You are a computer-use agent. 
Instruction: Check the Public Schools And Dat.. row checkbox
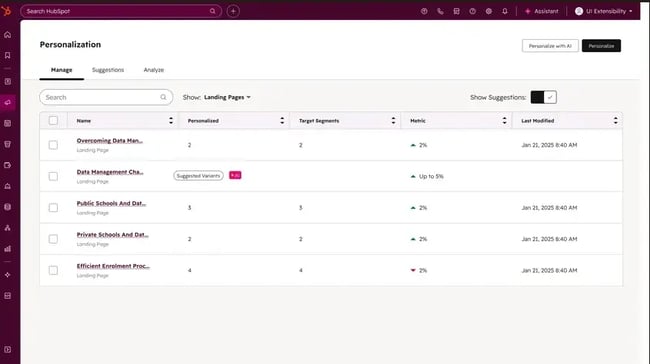pyautogui.click(x=53, y=207)
